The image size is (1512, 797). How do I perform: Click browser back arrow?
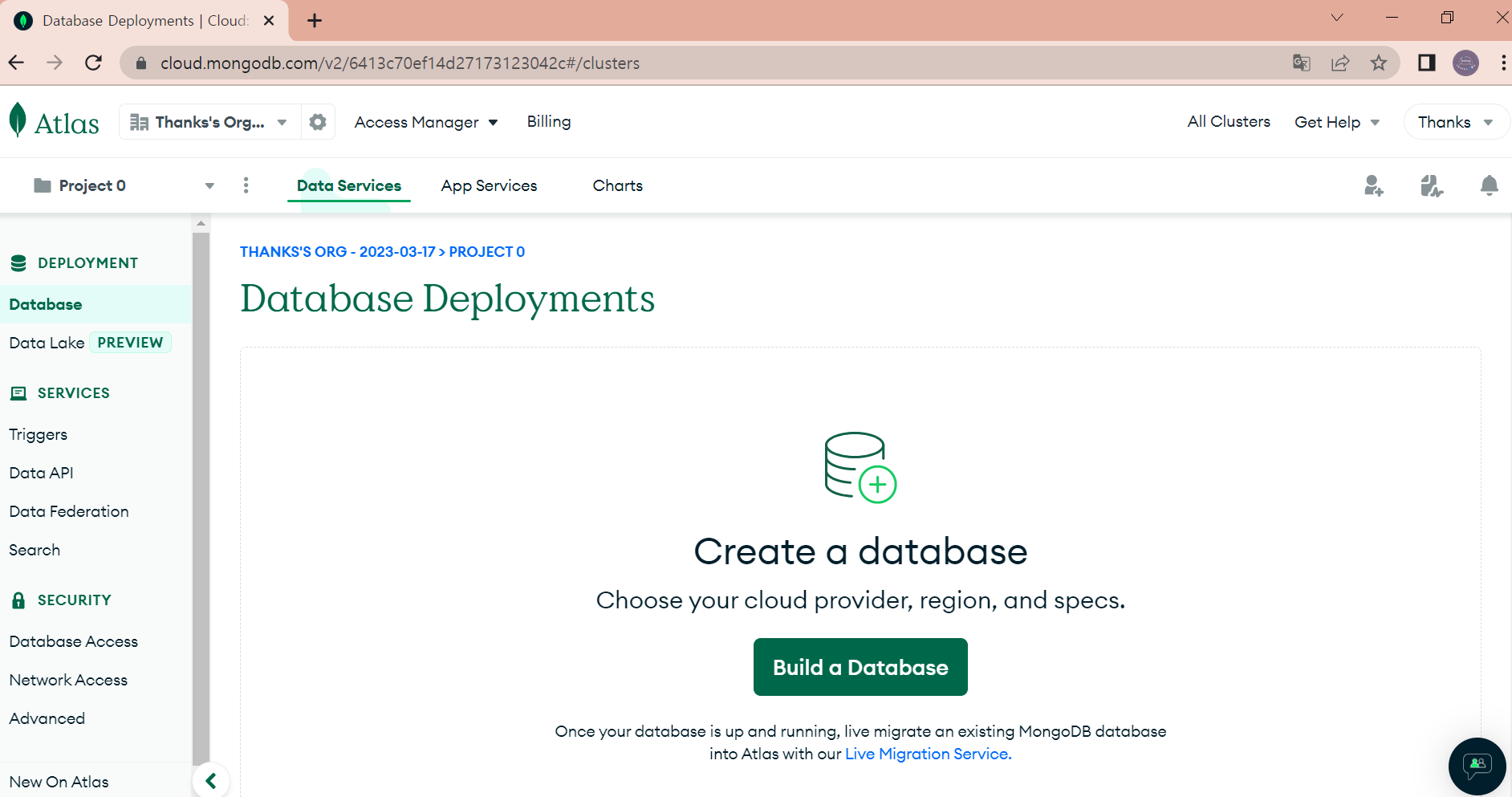[16, 63]
